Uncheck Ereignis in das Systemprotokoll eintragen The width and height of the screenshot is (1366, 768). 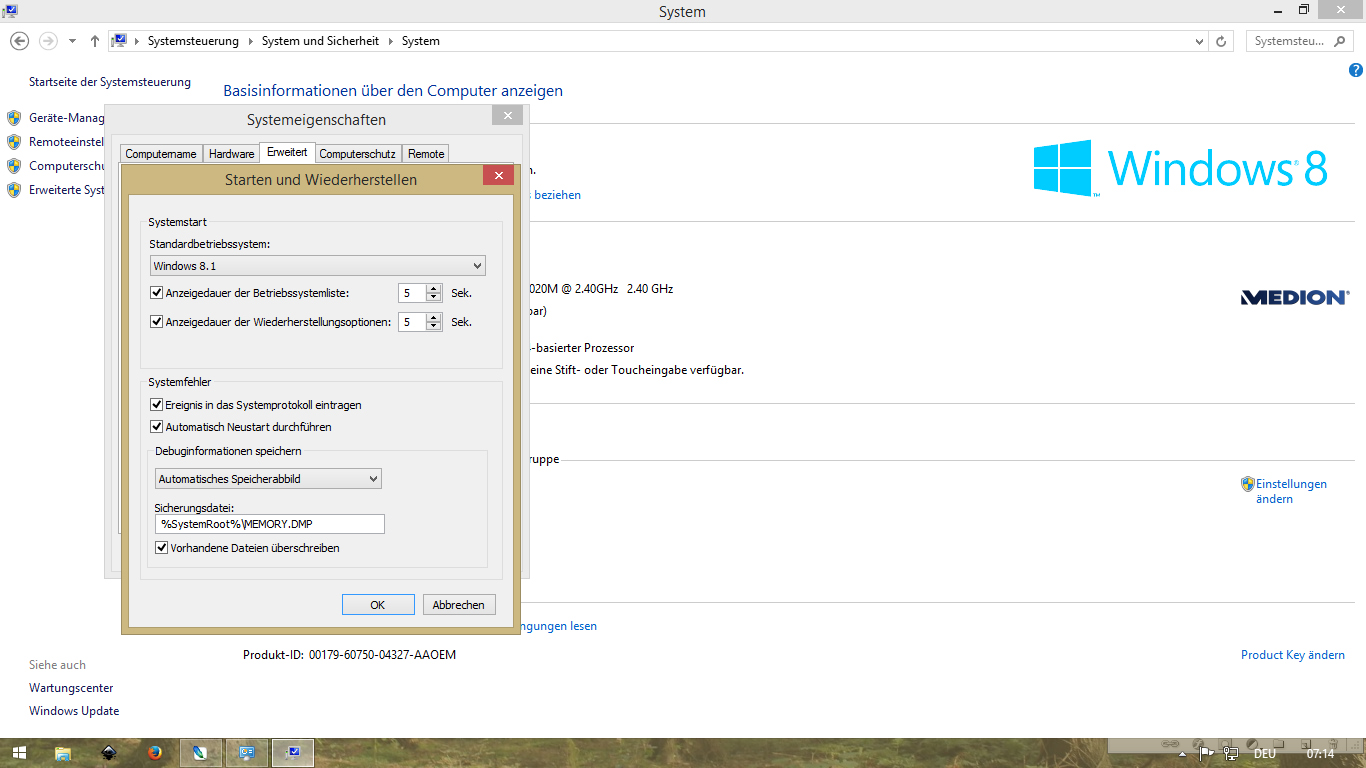(x=156, y=405)
